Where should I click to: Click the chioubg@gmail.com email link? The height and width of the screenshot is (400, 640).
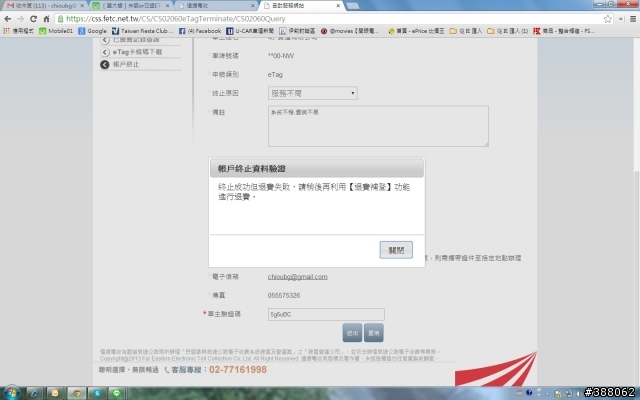298,277
